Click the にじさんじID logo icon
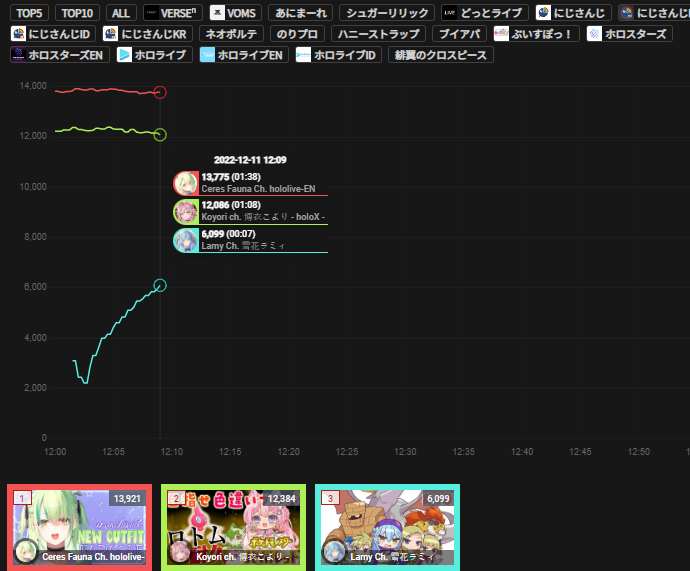 tap(18, 34)
